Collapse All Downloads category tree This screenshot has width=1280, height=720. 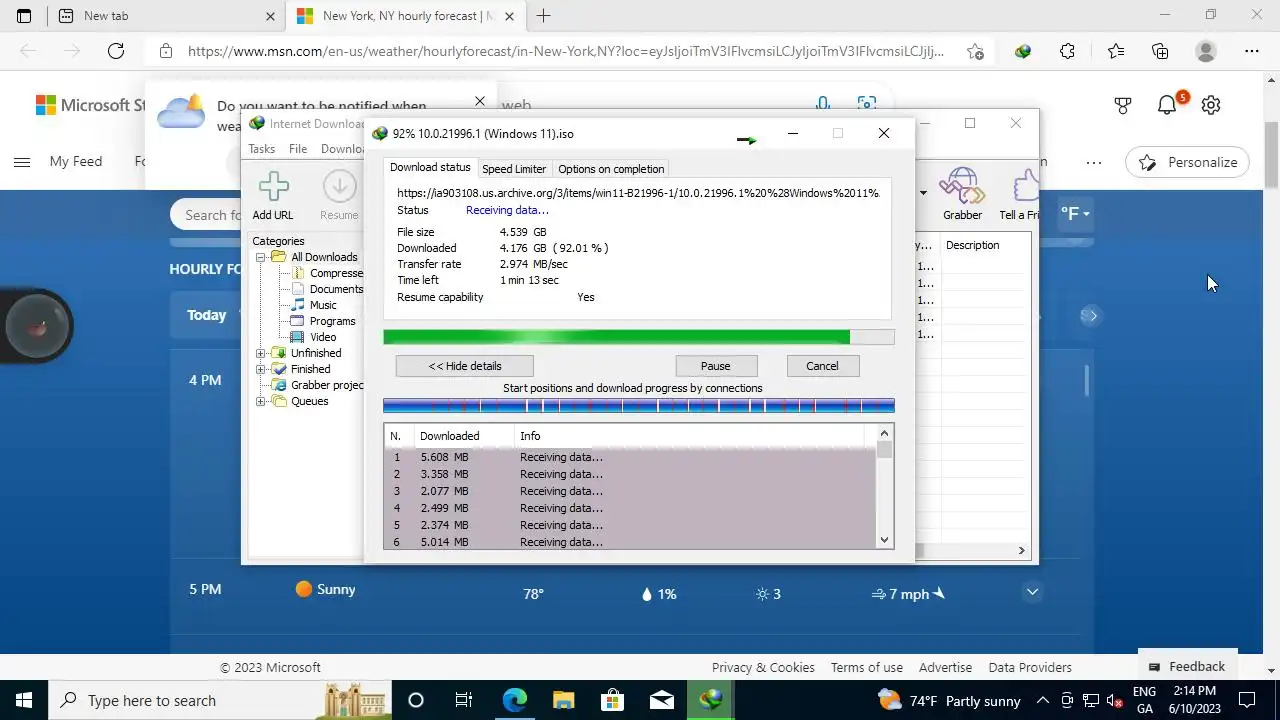pos(261,257)
